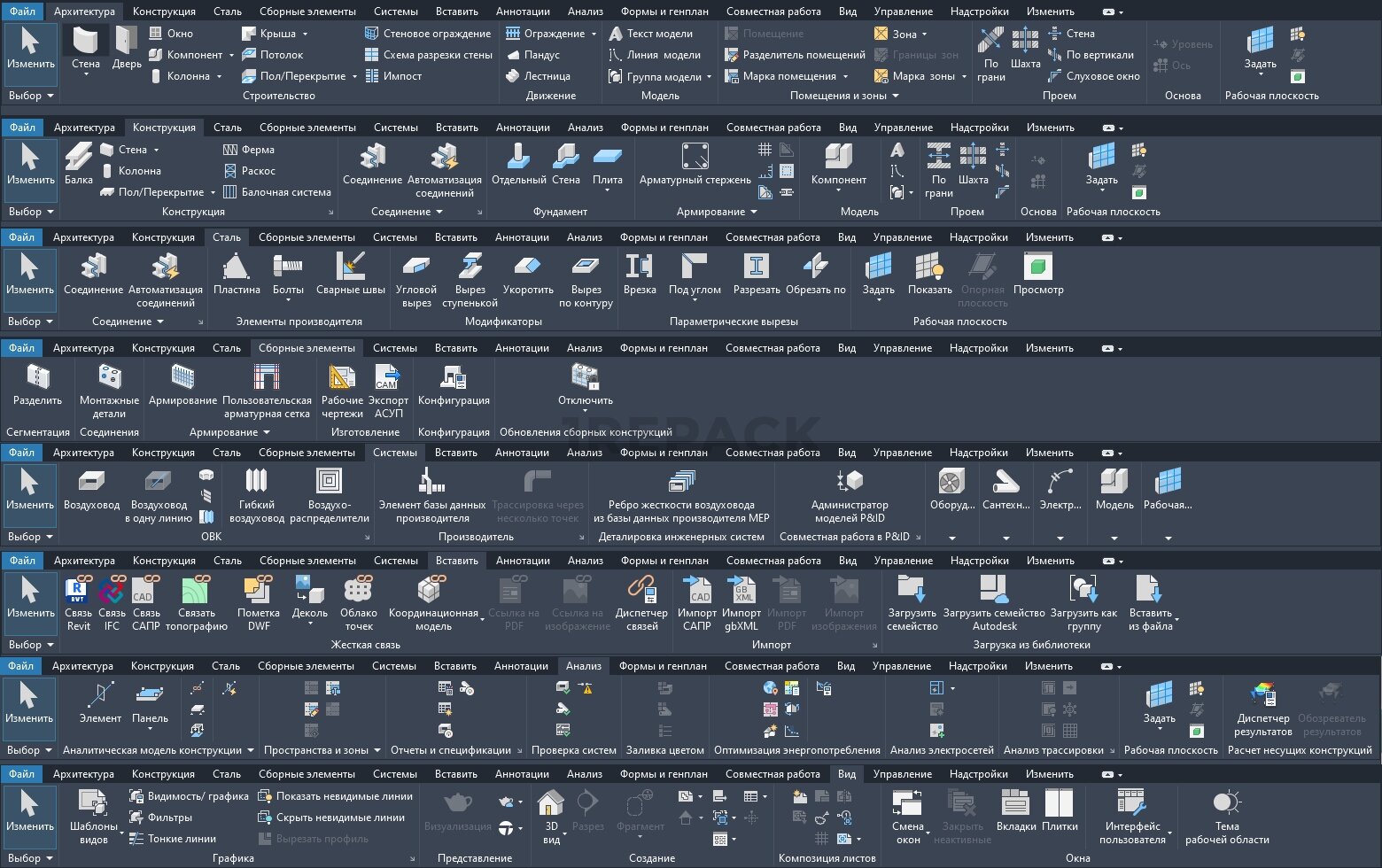Screen dimensions: 1382x868
Task: Select the Пластина plate tool
Action: [237, 274]
